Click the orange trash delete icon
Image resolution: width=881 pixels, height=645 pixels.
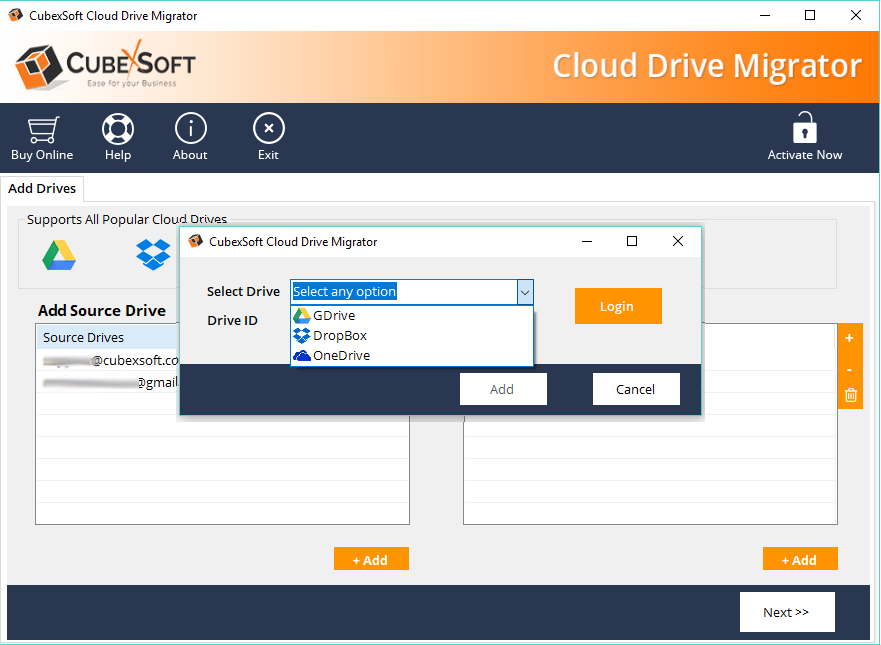(x=849, y=396)
